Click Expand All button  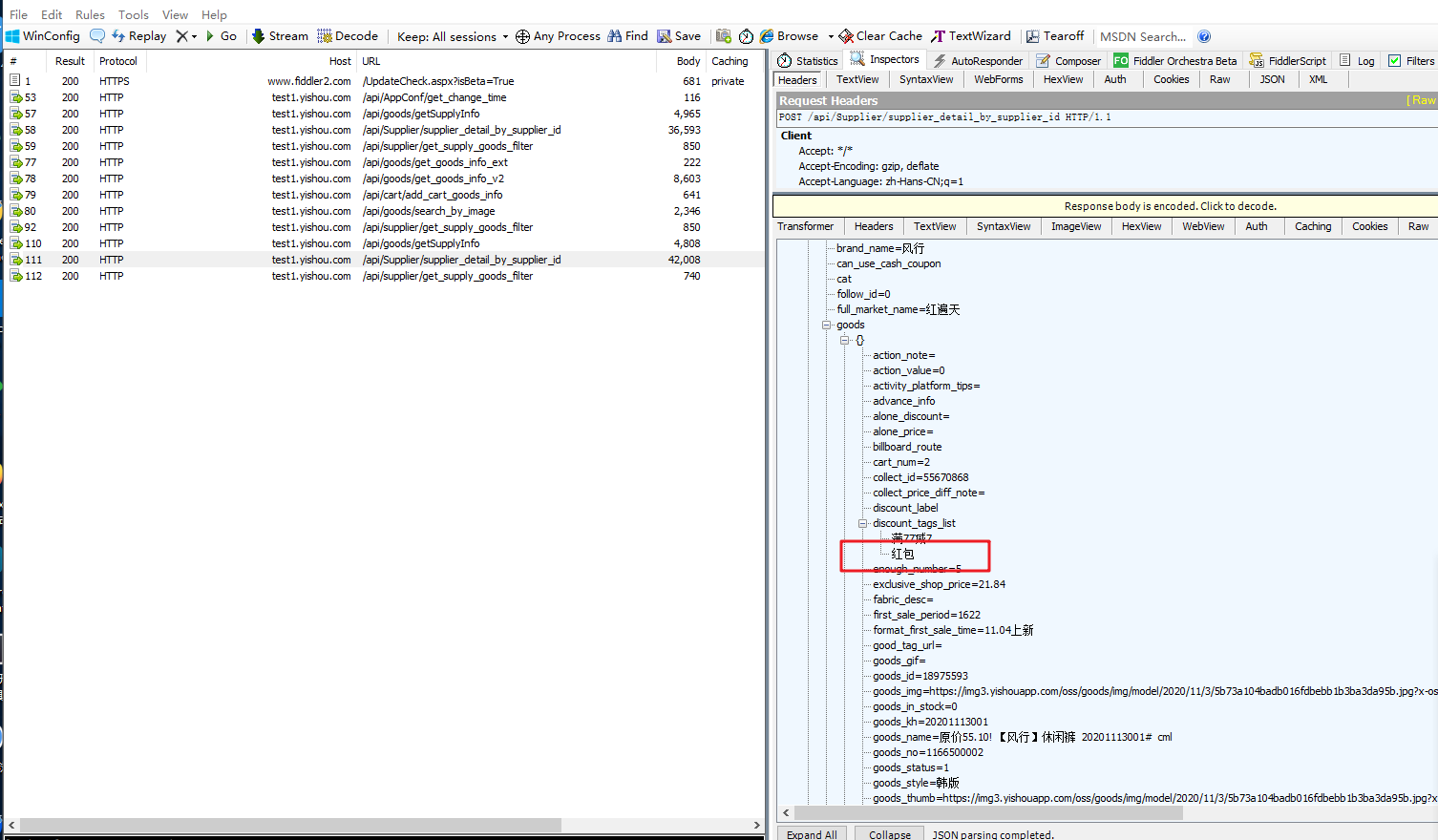(x=812, y=834)
